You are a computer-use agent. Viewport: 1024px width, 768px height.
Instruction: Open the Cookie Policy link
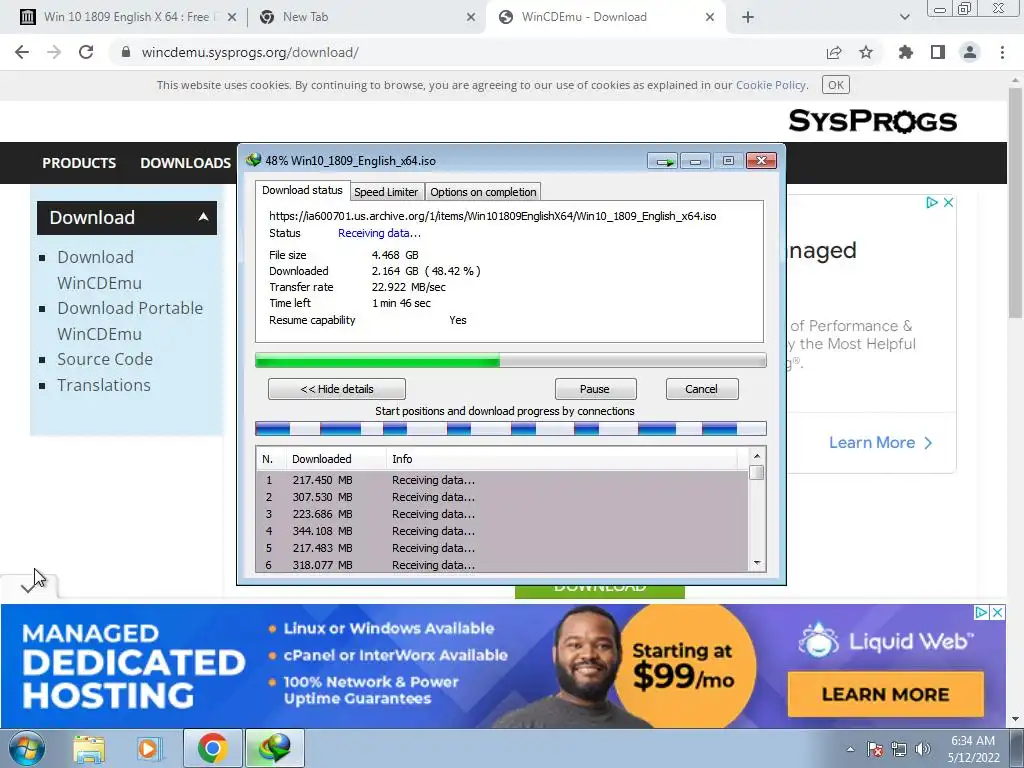[771, 85]
